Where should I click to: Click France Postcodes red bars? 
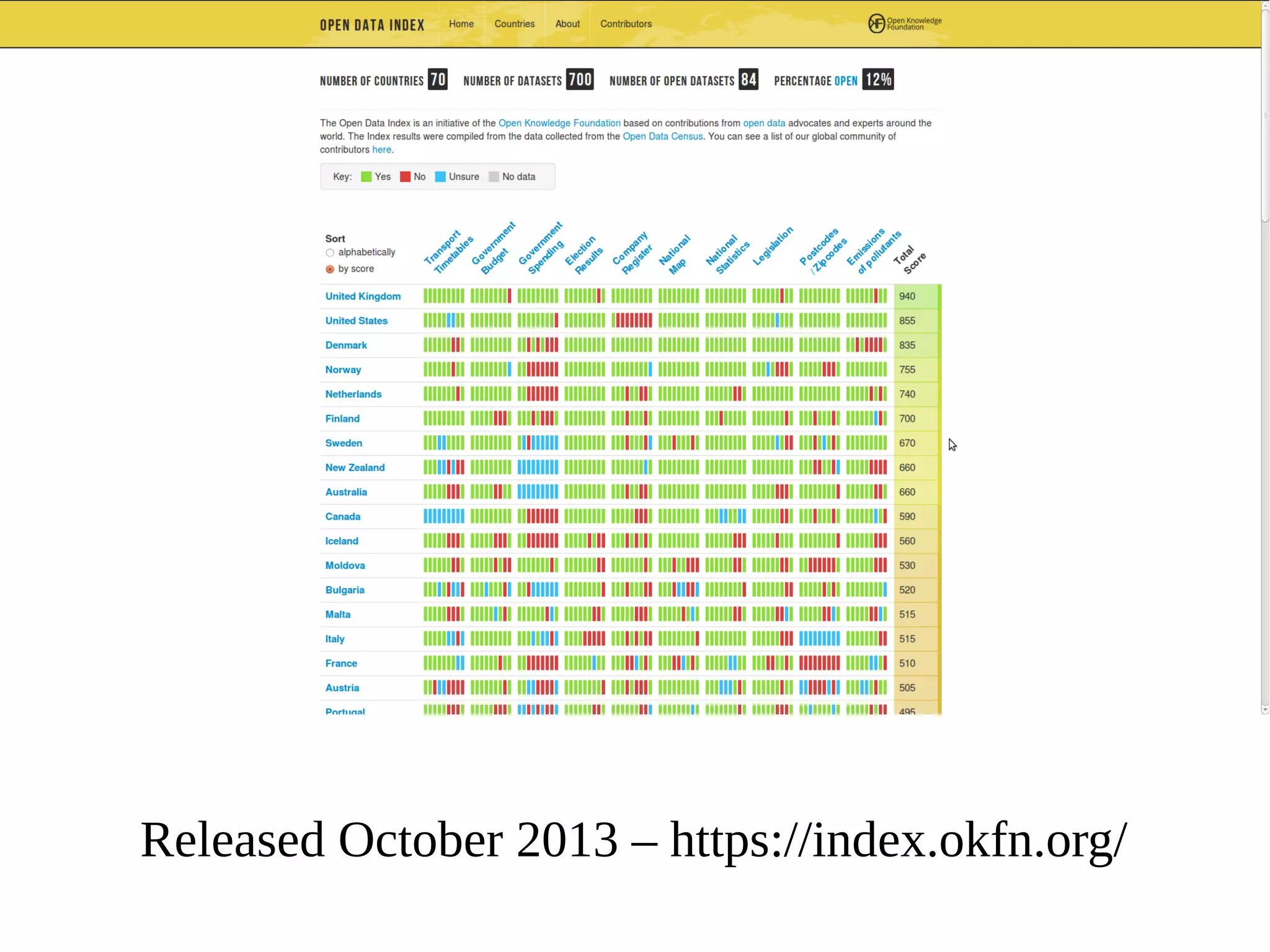pyautogui.click(x=819, y=664)
